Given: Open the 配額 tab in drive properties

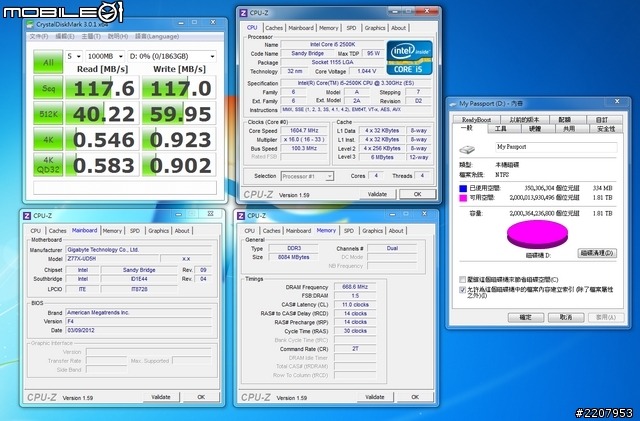Looking at the screenshot, I should pos(564,120).
